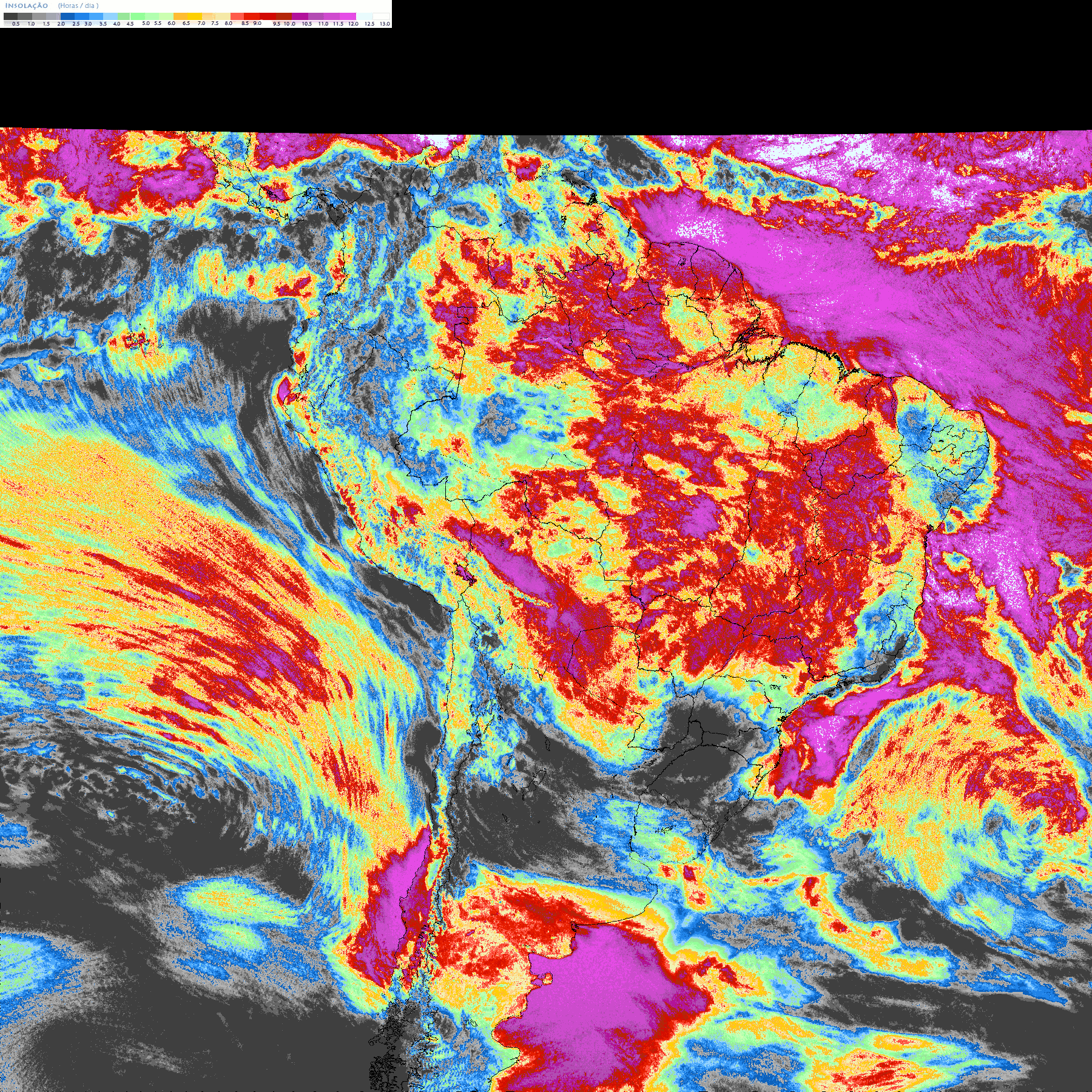Click the 9.5 legend value
Screen dimensions: 1092x1092
pyautogui.click(x=277, y=24)
